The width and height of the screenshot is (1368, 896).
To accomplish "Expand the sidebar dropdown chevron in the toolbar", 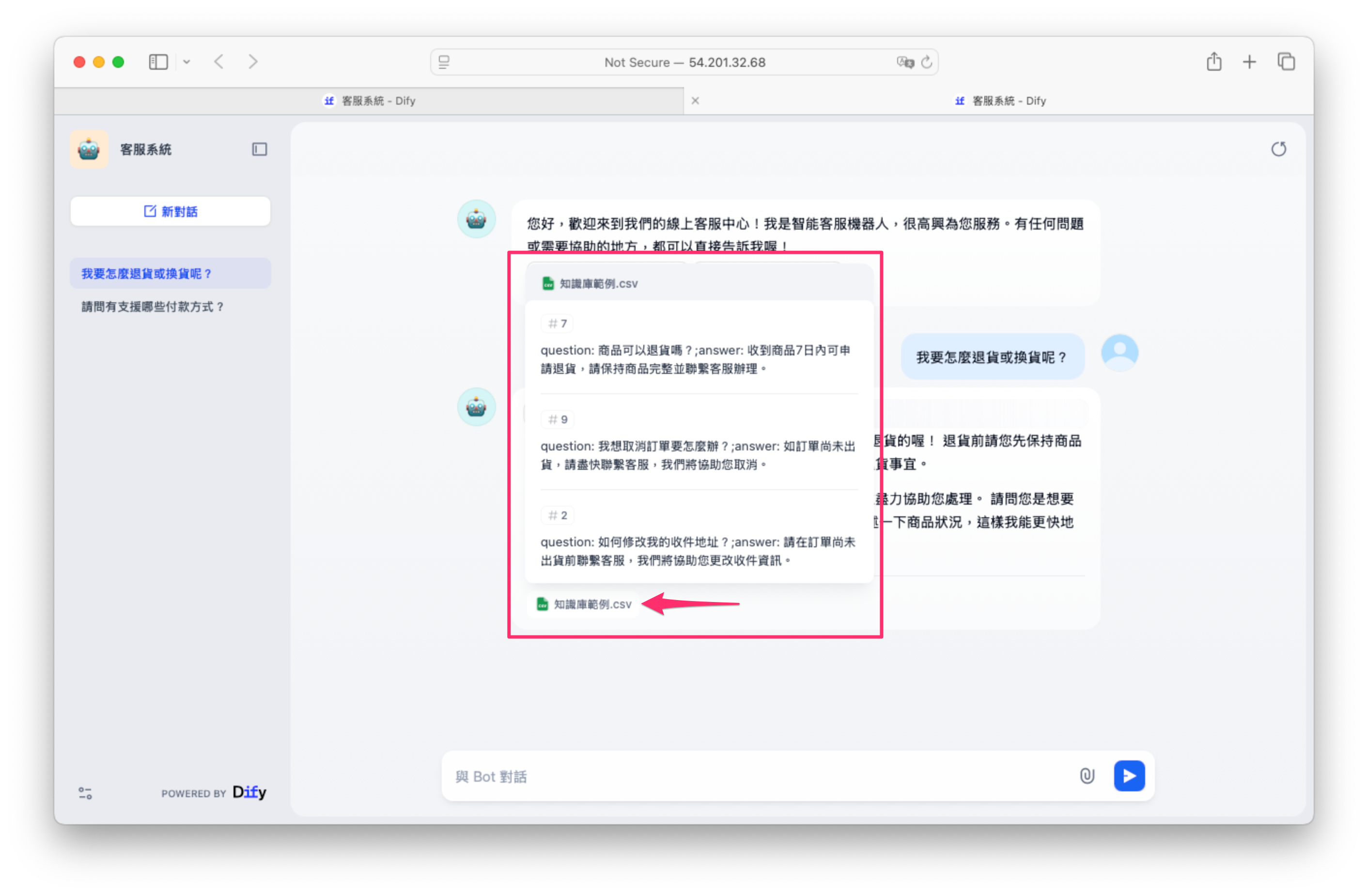I will click(187, 62).
